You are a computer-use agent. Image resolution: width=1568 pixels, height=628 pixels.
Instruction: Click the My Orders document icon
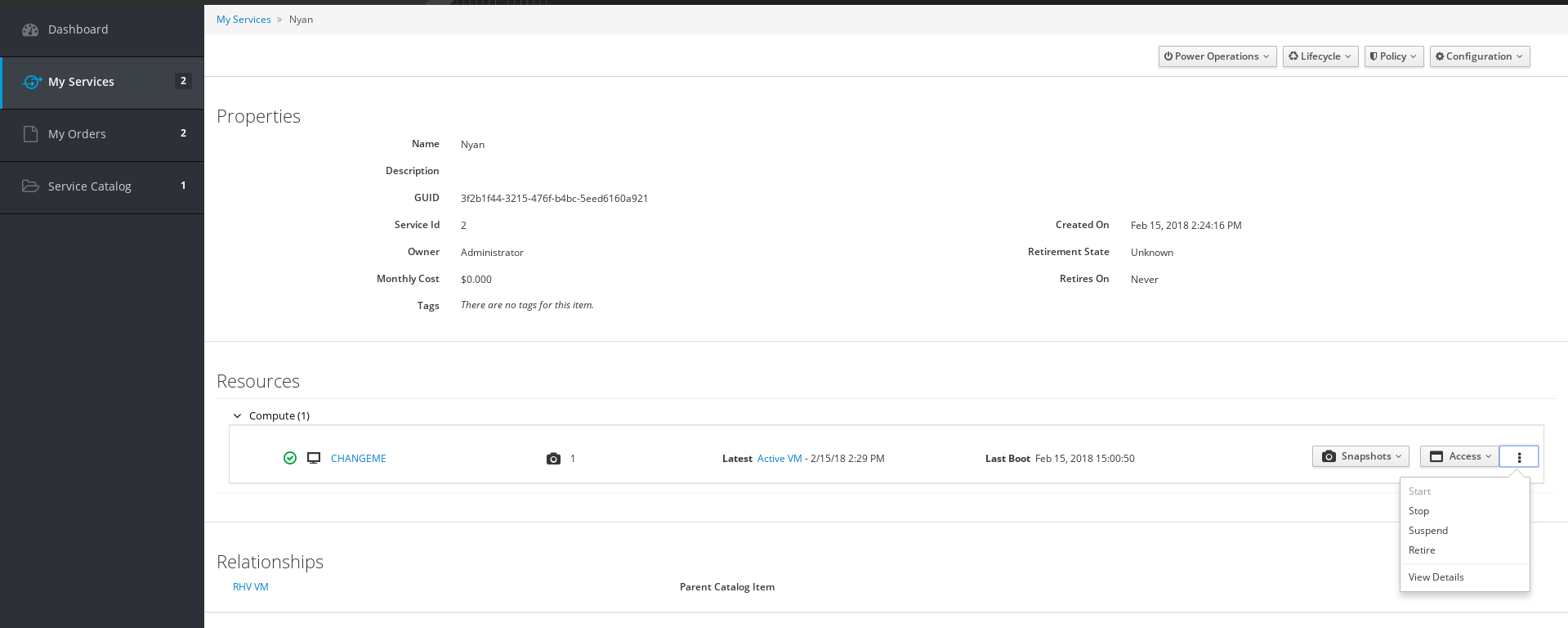coord(30,134)
